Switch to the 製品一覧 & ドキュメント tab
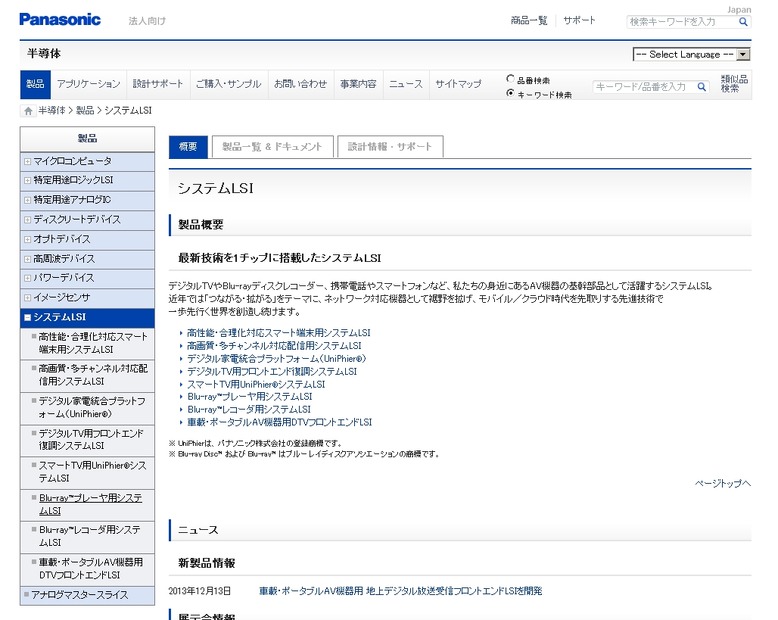This screenshot has width=778, height=620. click(x=272, y=147)
